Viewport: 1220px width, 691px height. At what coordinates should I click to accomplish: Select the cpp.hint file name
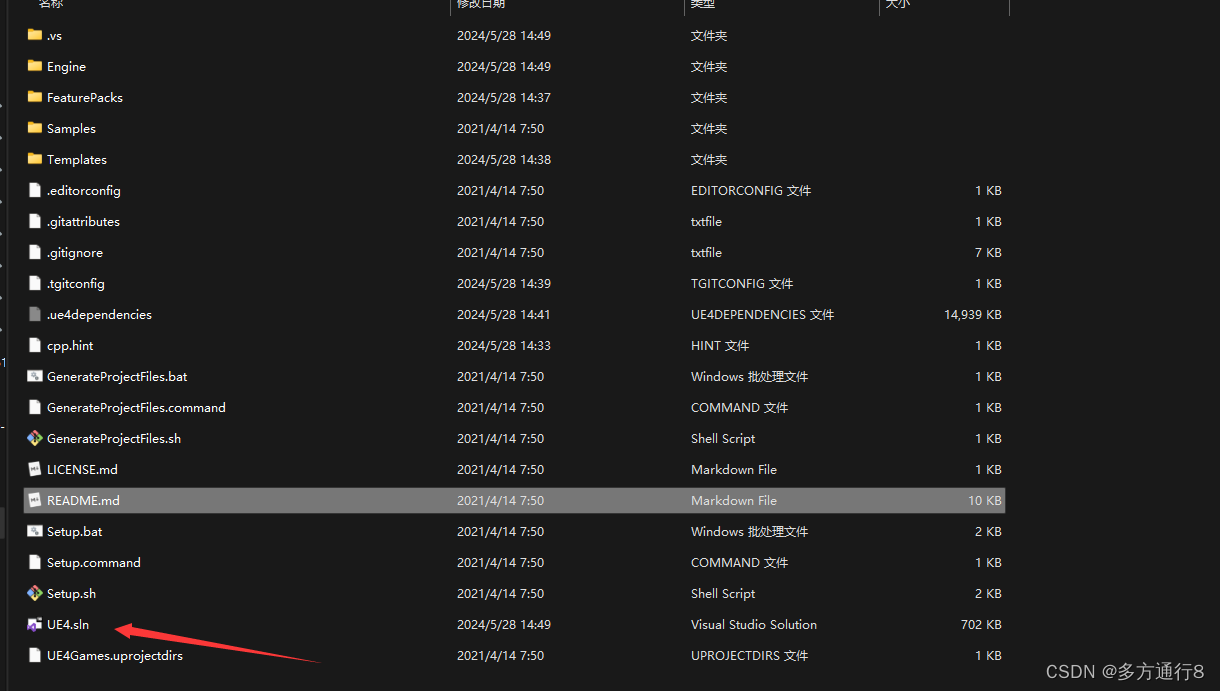[x=70, y=346]
